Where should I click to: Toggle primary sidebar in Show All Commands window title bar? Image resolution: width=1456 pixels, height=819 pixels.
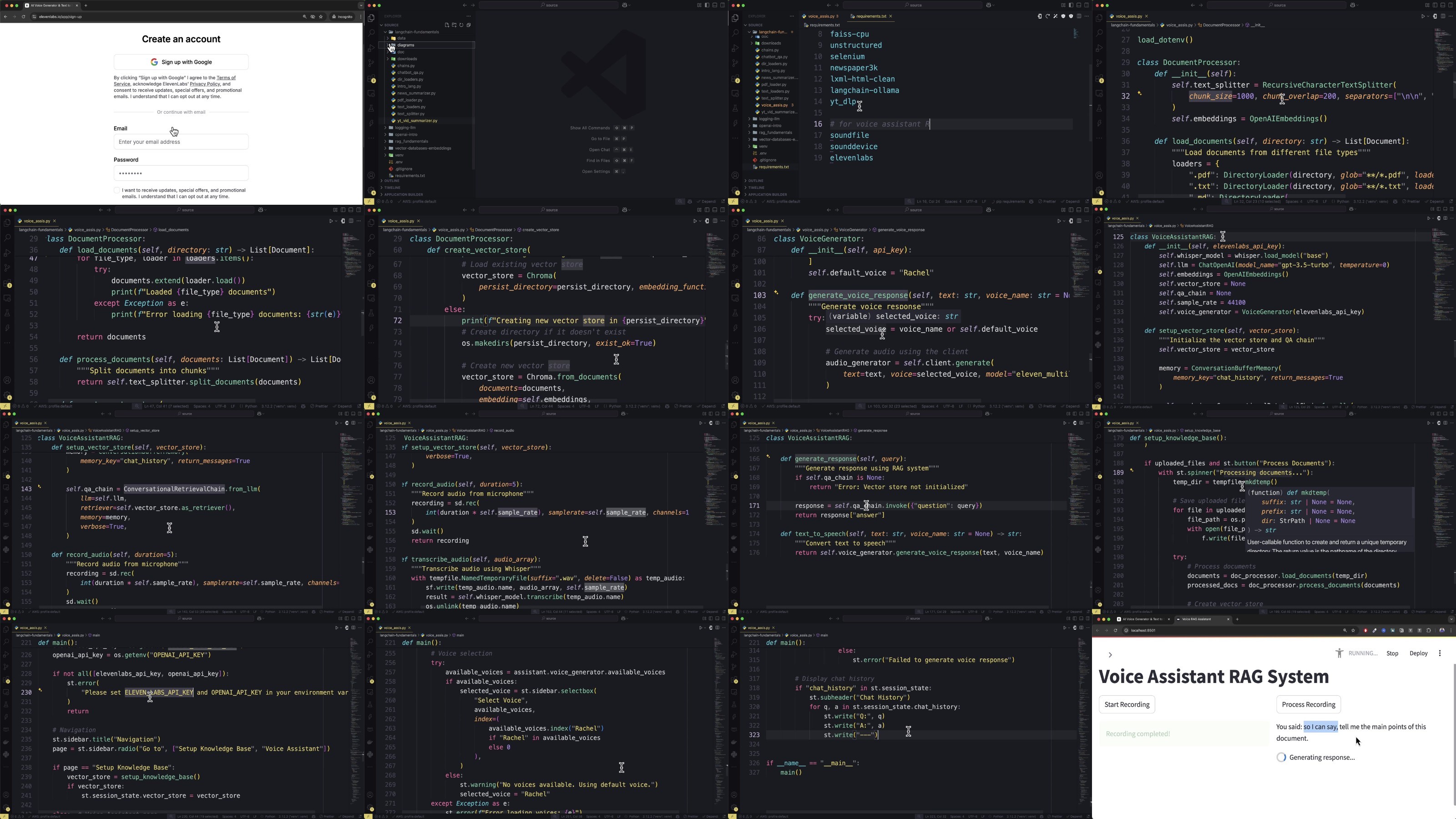coord(707,5)
